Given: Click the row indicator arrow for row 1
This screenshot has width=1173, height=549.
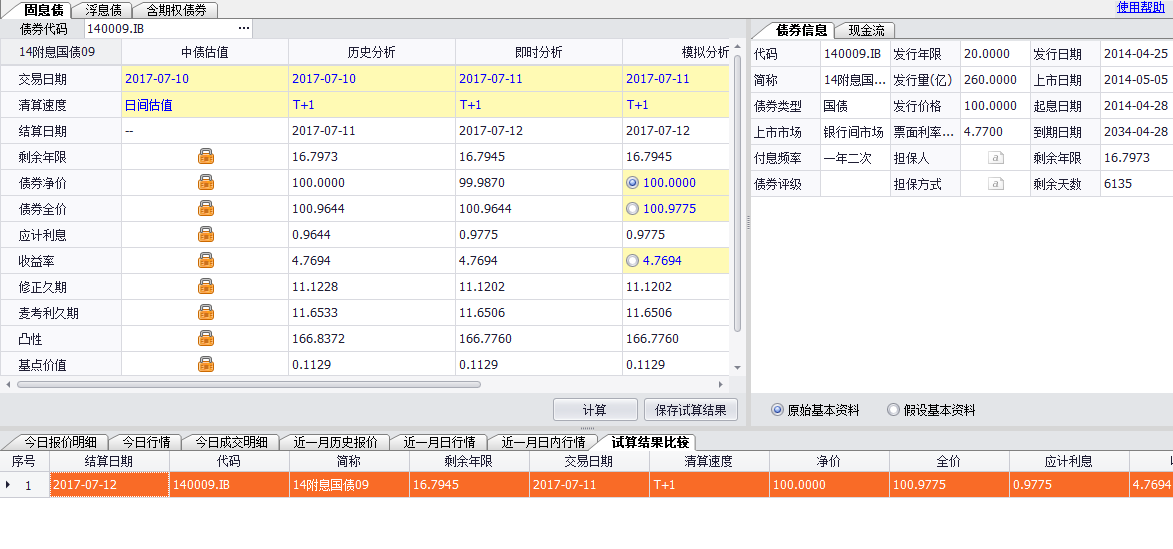Looking at the screenshot, I should [x=8, y=485].
